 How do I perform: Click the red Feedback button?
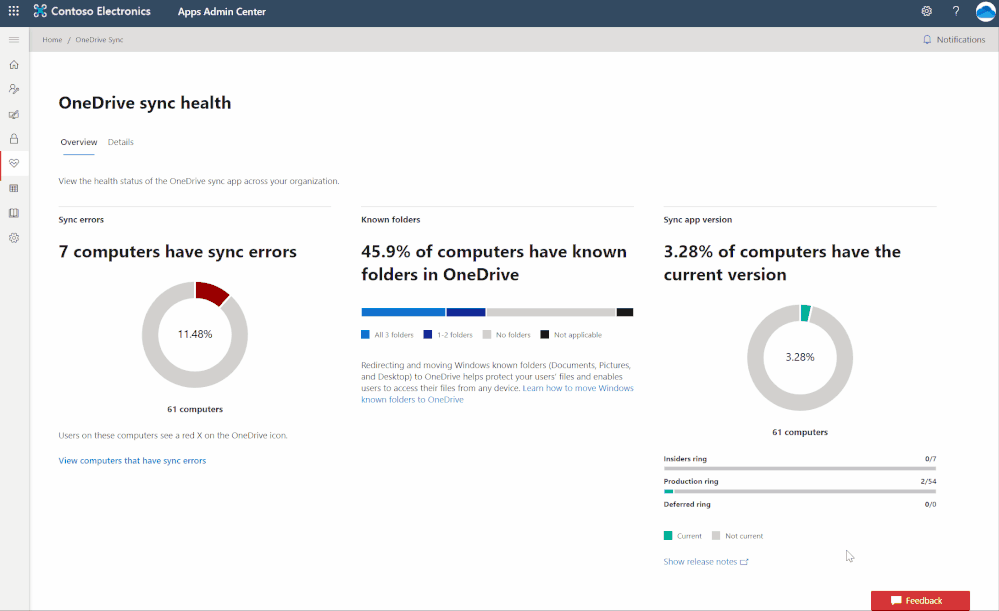(x=921, y=601)
